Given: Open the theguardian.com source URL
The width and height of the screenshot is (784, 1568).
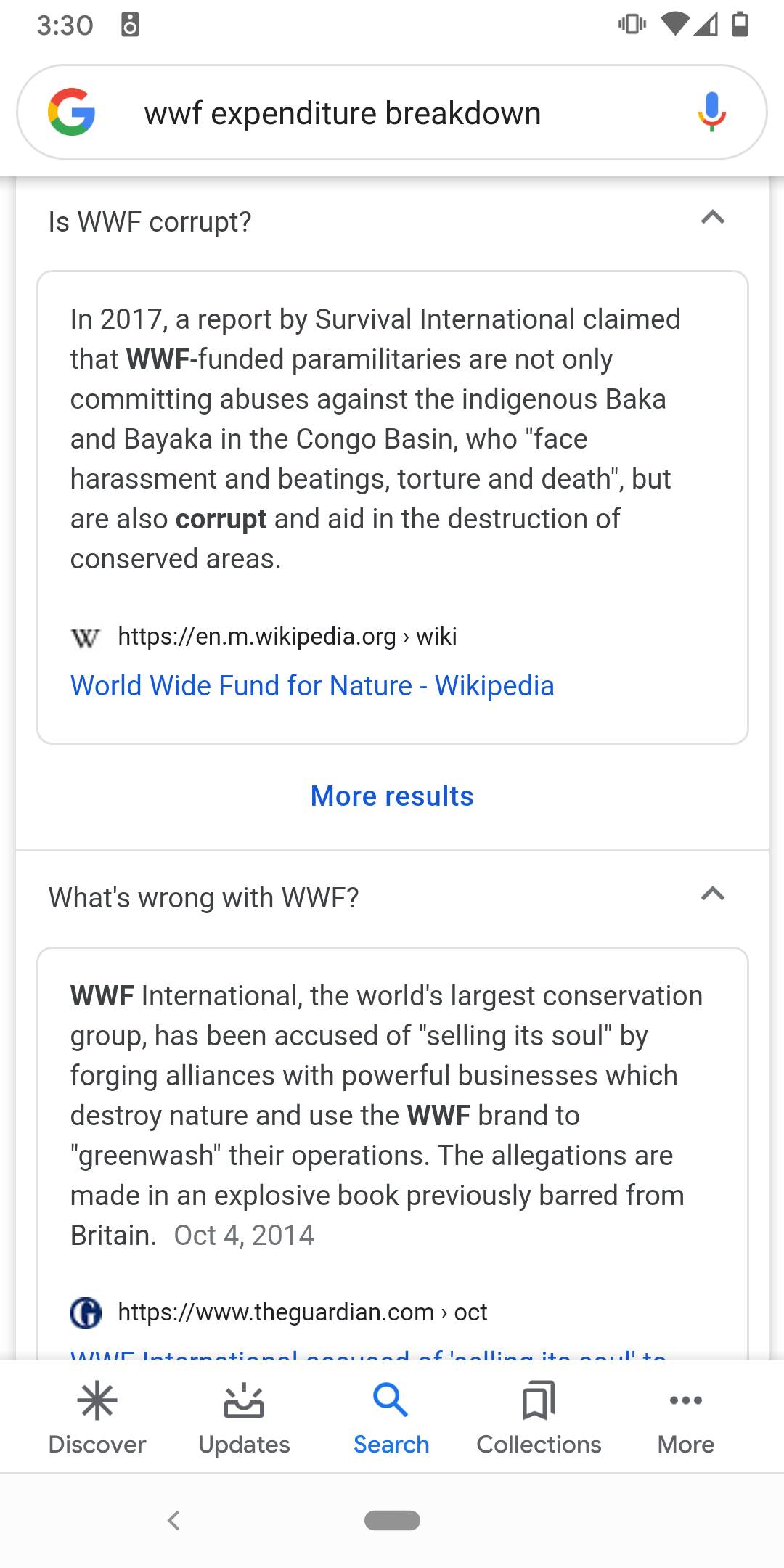Looking at the screenshot, I should pyautogui.click(x=302, y=1312).
